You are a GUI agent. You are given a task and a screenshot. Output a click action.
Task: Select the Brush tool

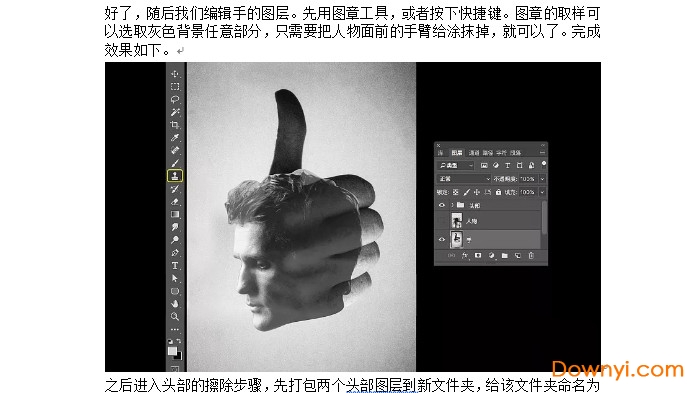click(175, 163)
